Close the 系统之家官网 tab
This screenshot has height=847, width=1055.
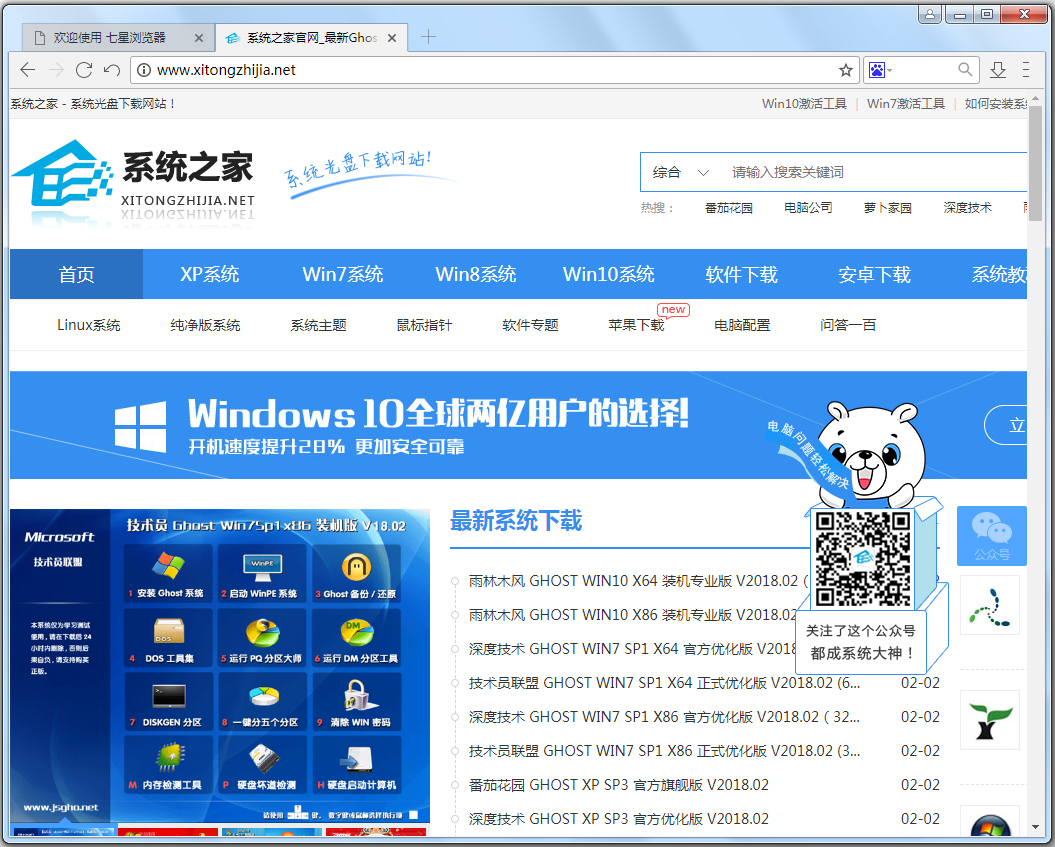pyautogui.click(x=393, y=38)
